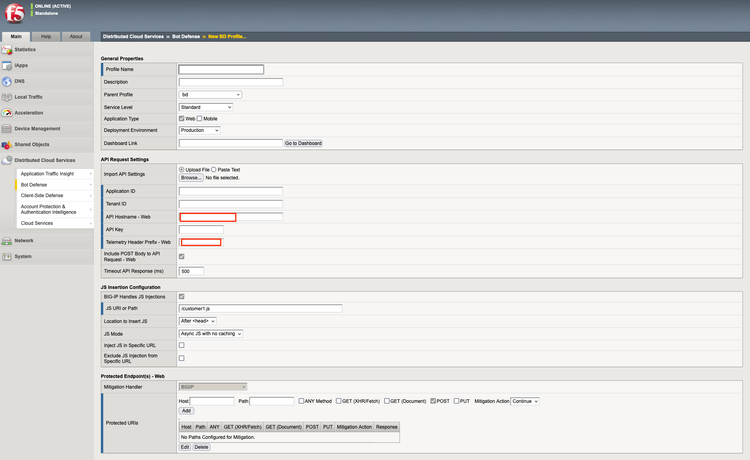
Task: Open Client-Side Defense menu item
Action: pos(42,196)
